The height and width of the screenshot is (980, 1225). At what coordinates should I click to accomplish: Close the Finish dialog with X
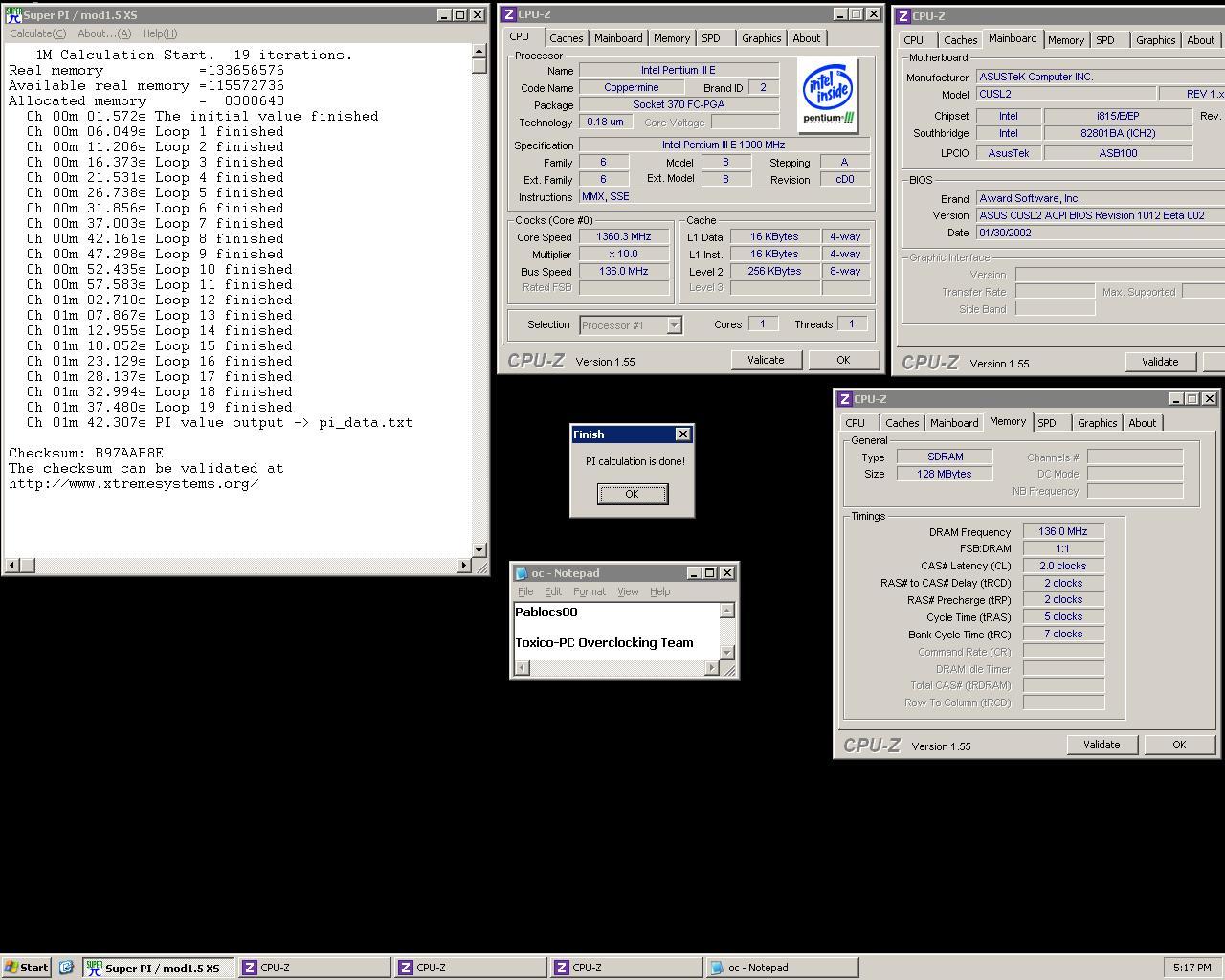click(682, 434)
